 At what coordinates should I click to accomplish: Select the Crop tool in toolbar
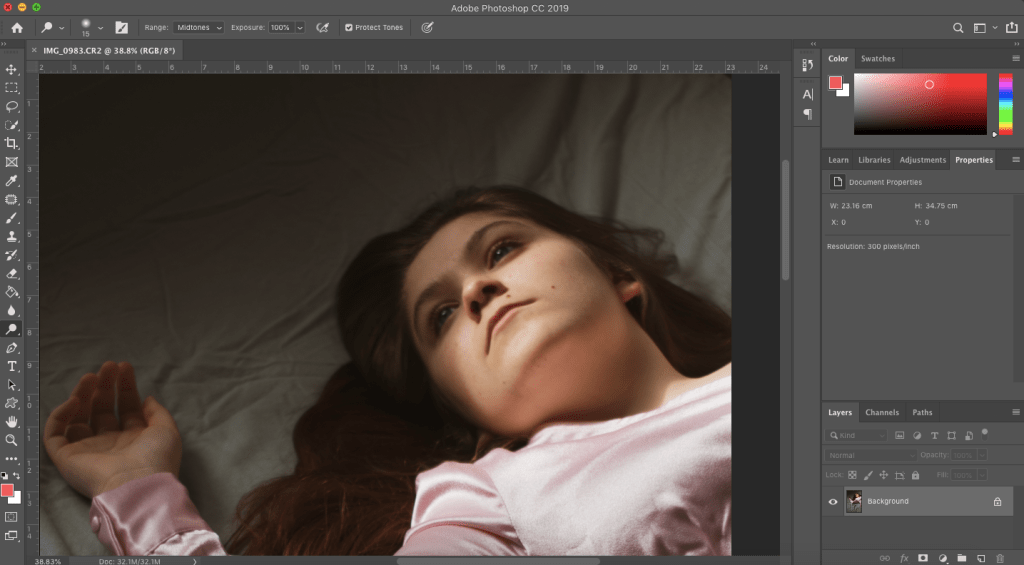point(12,143)
